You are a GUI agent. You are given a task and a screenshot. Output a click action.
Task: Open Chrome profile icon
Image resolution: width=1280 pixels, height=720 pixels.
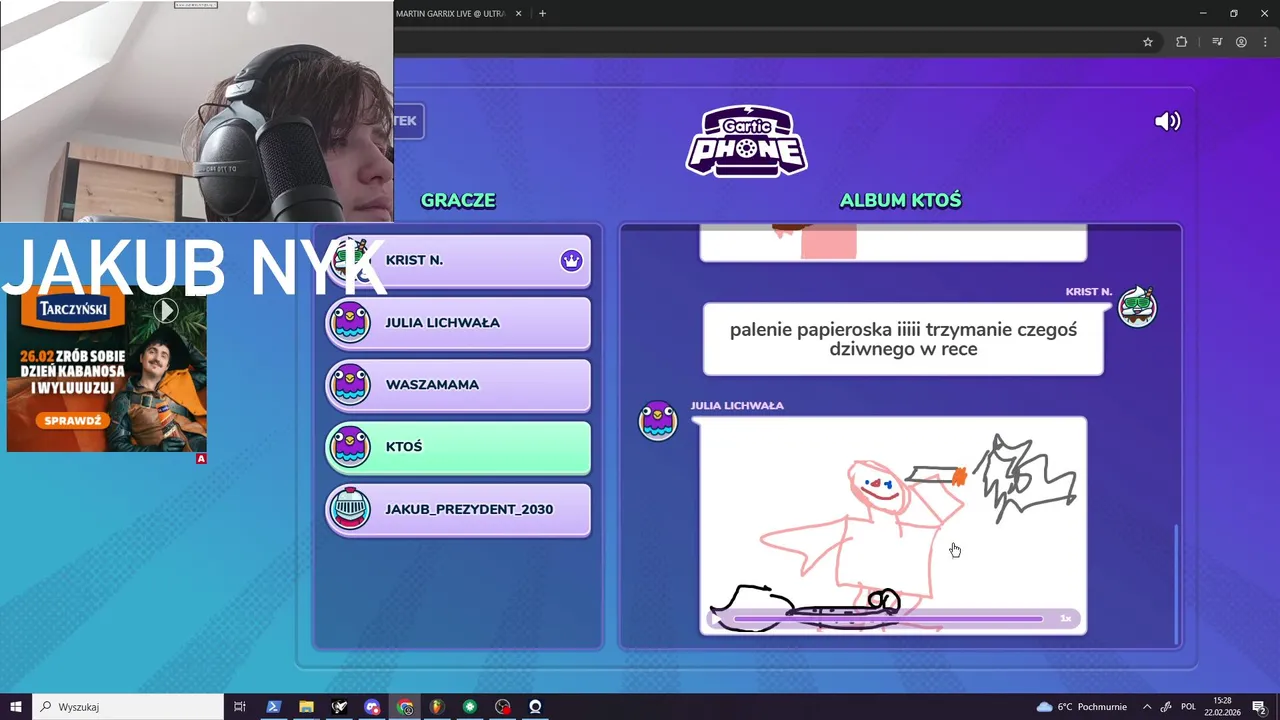pyautogui.click(x=1241, y=42)
